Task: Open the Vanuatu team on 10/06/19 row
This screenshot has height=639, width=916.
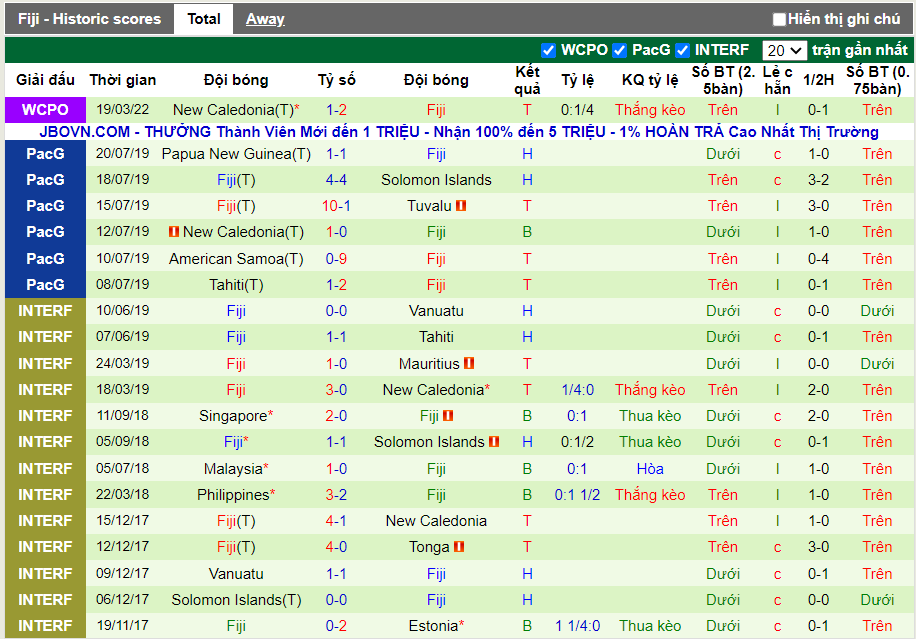Action: (x=436, y=311)
